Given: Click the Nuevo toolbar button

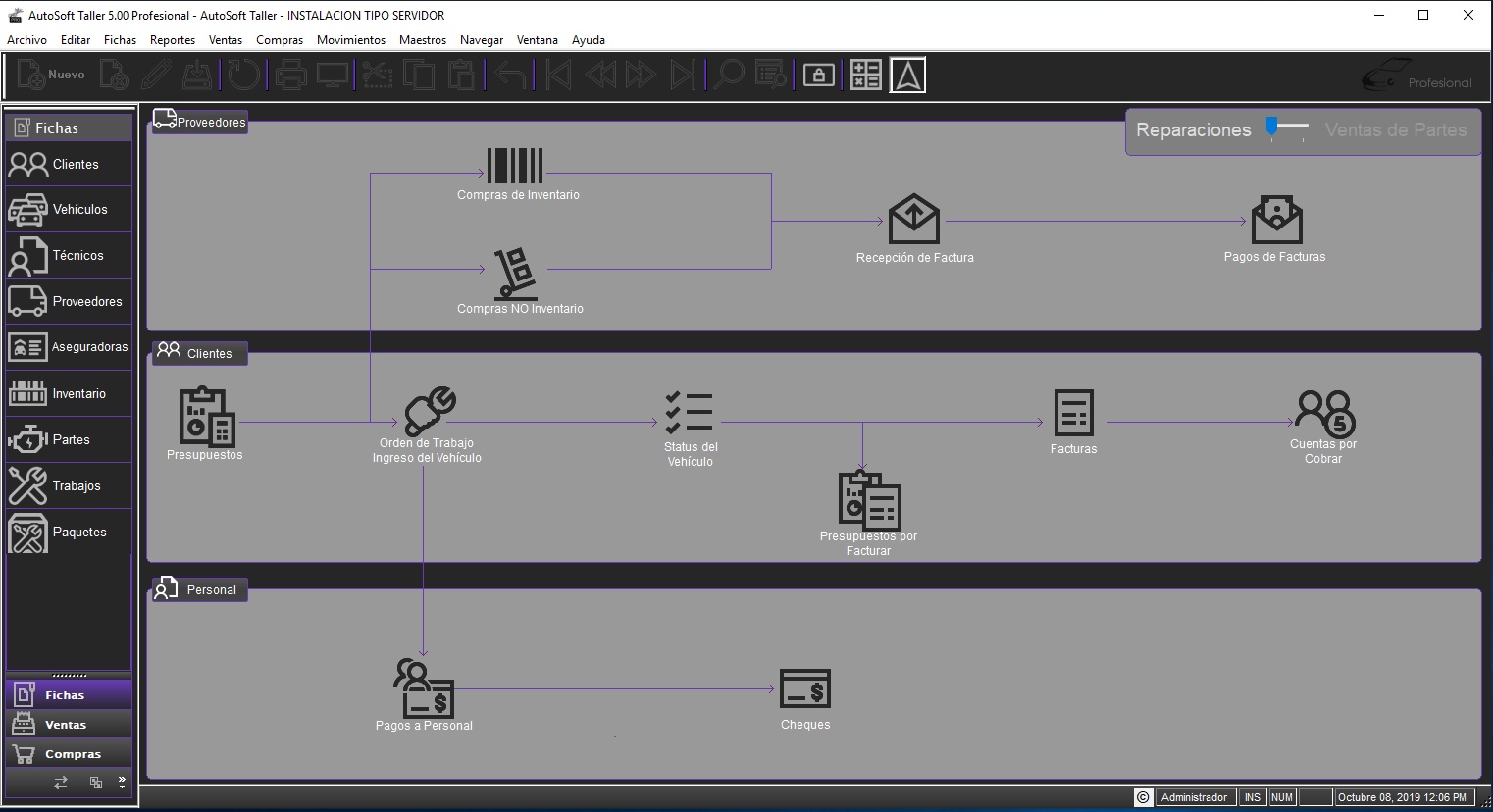Looking at the screenshot, I should pos(52,75).
